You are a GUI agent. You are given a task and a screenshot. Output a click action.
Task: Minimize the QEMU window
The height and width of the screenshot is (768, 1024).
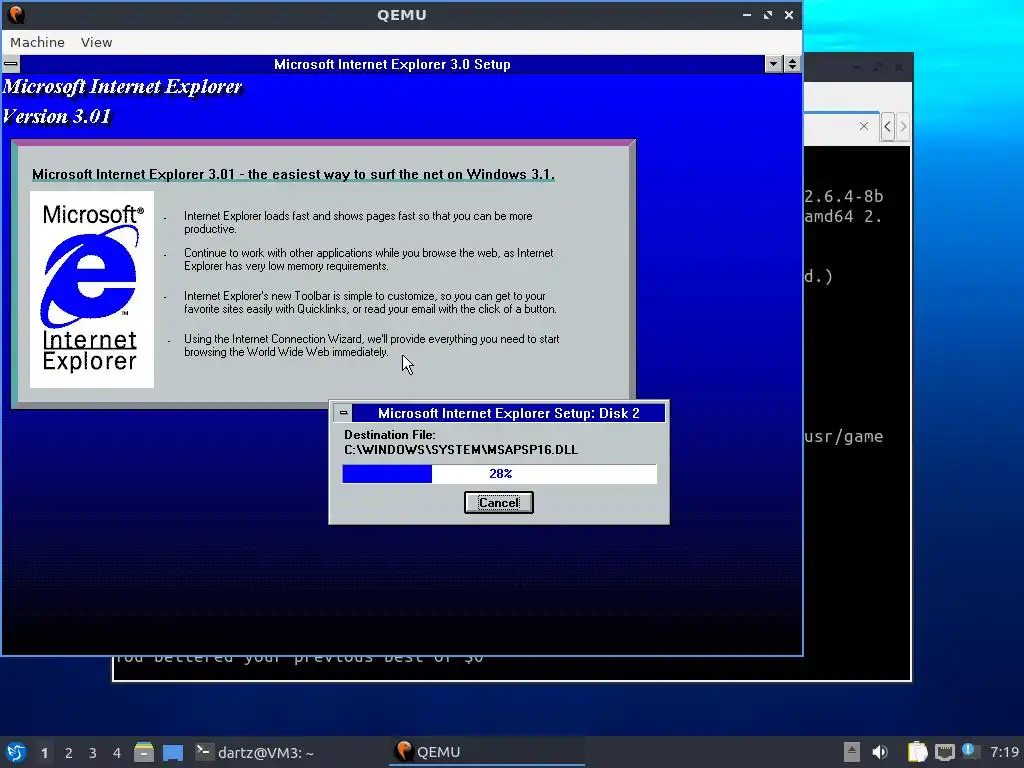(x=747, y=14)
